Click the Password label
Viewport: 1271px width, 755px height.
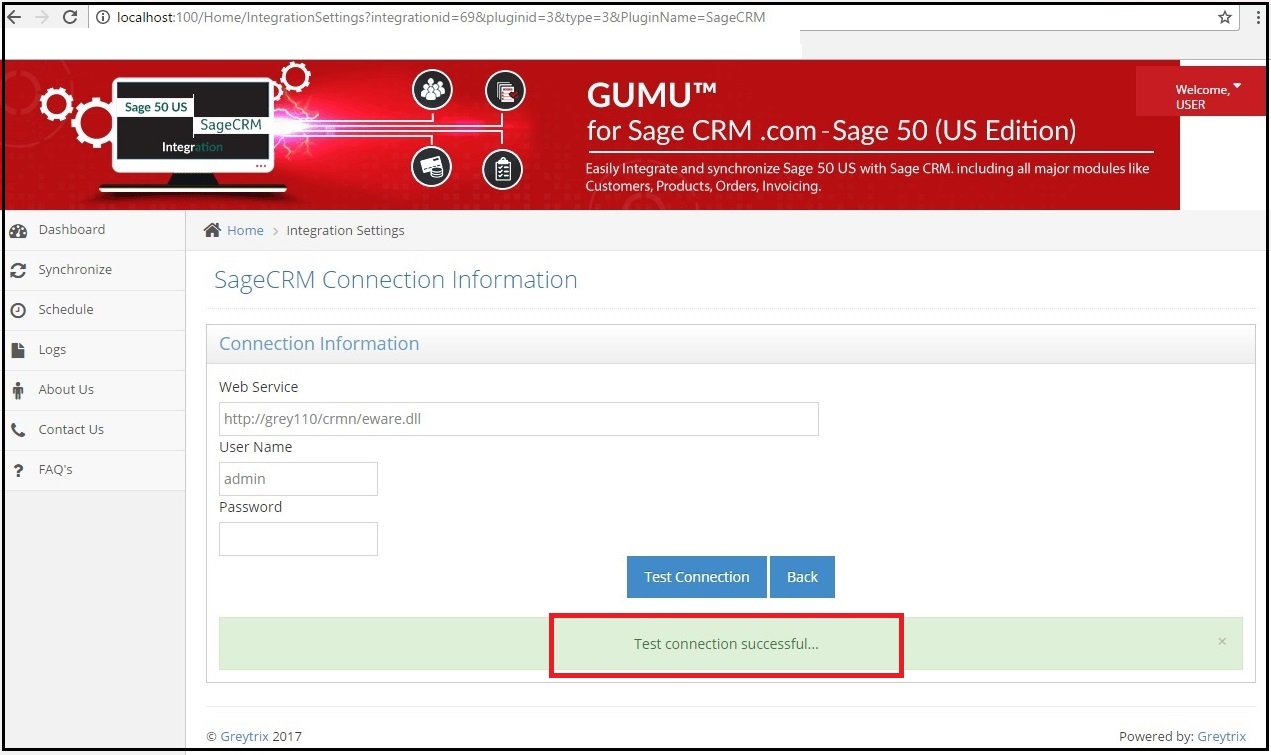click(x=251, y=507)
